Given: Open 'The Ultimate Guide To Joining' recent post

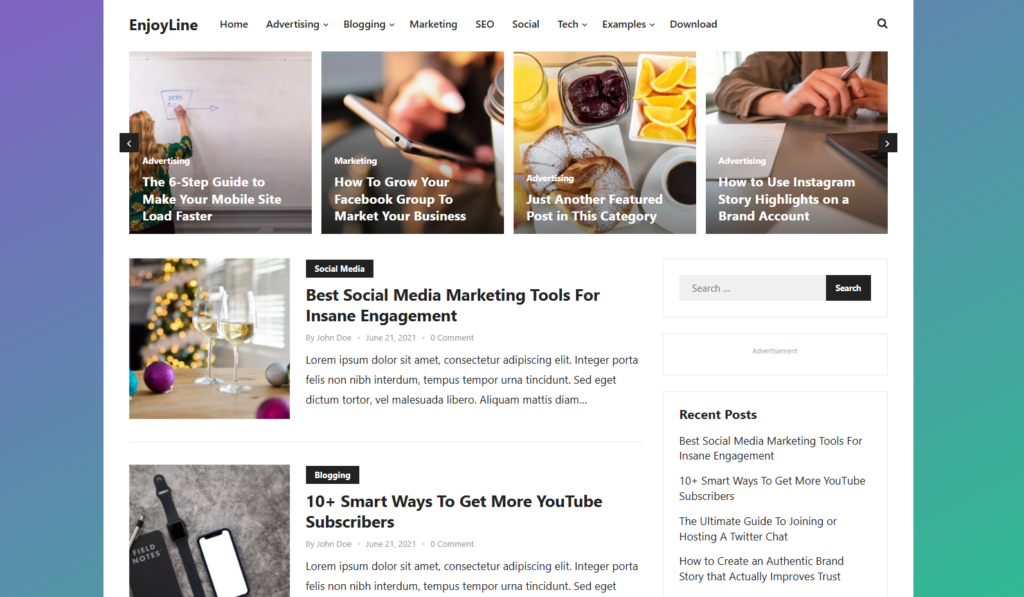Looking at the screenshot, I should pos(758,529).
